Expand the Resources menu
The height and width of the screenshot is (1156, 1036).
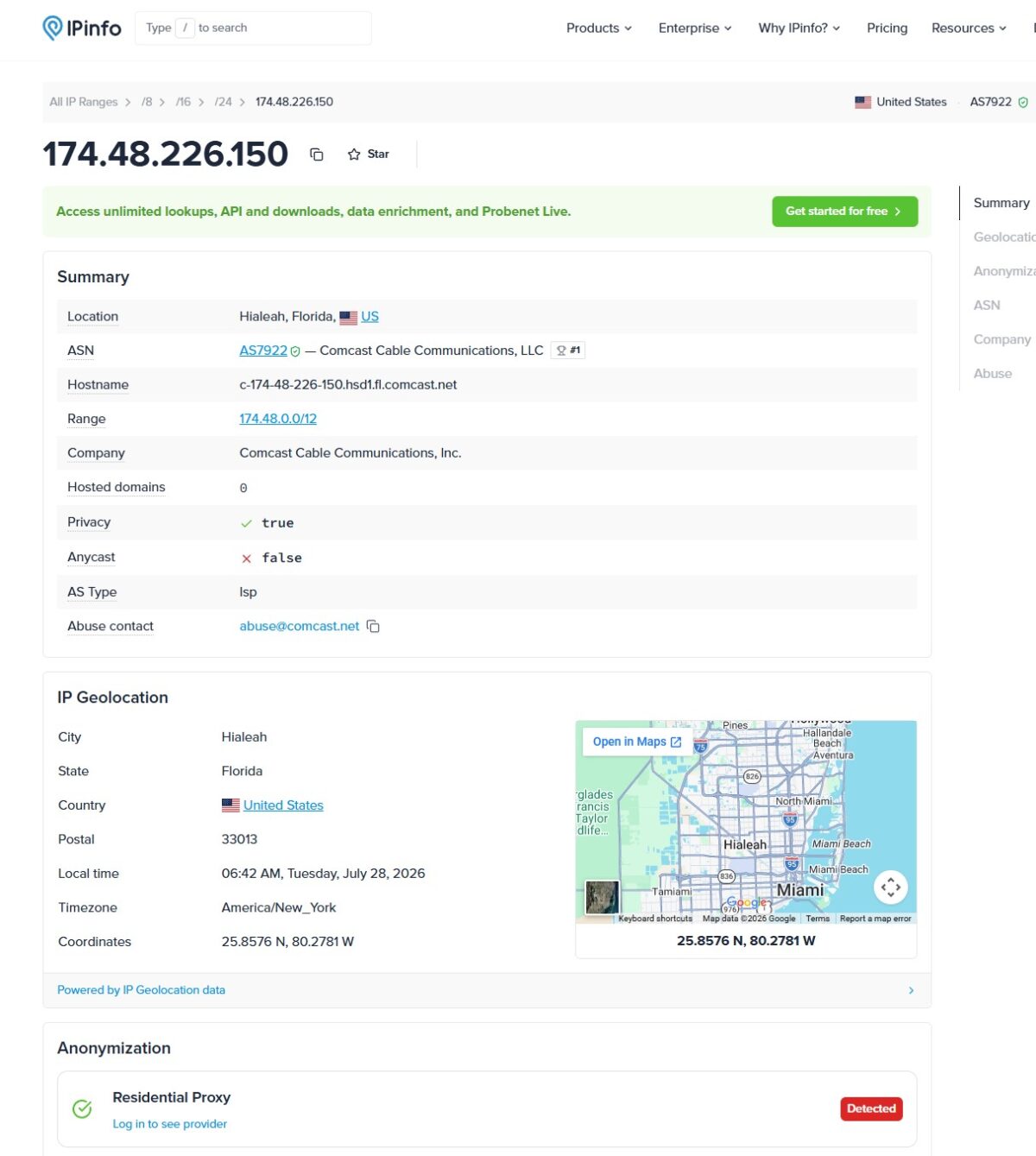click(969, 28)
